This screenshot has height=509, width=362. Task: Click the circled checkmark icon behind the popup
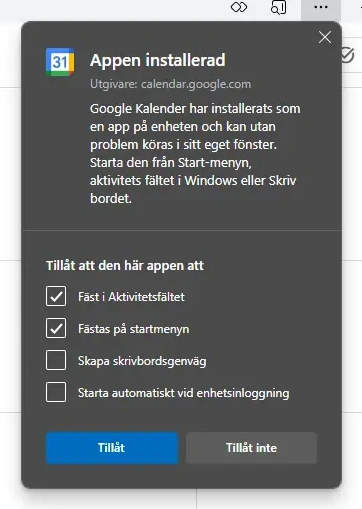click(348, 55)
